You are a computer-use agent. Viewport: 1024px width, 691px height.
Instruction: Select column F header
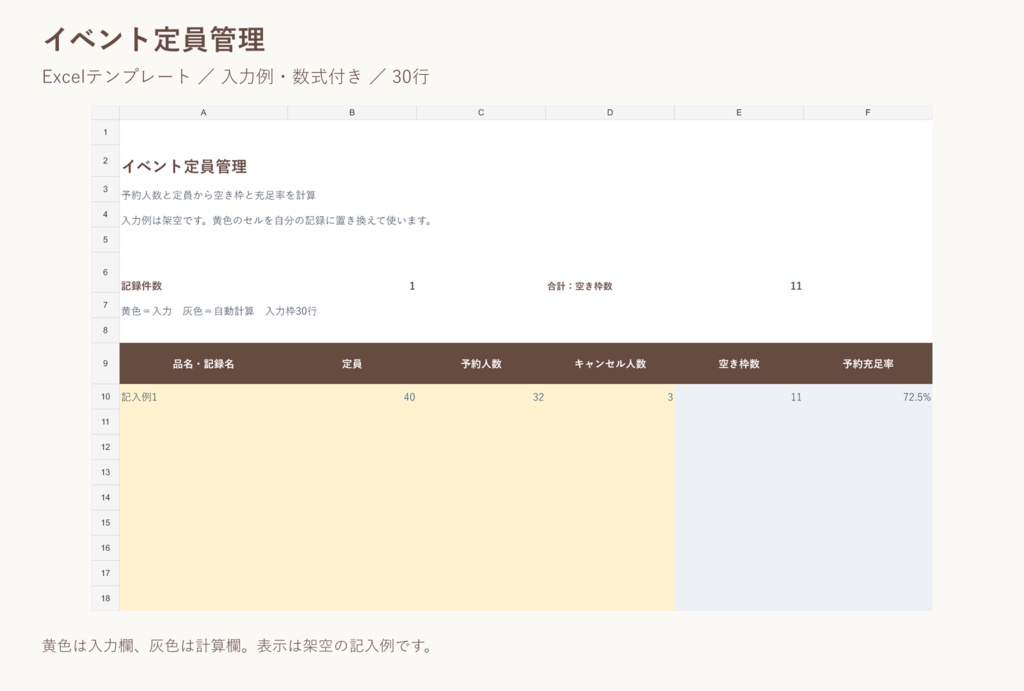868,112
